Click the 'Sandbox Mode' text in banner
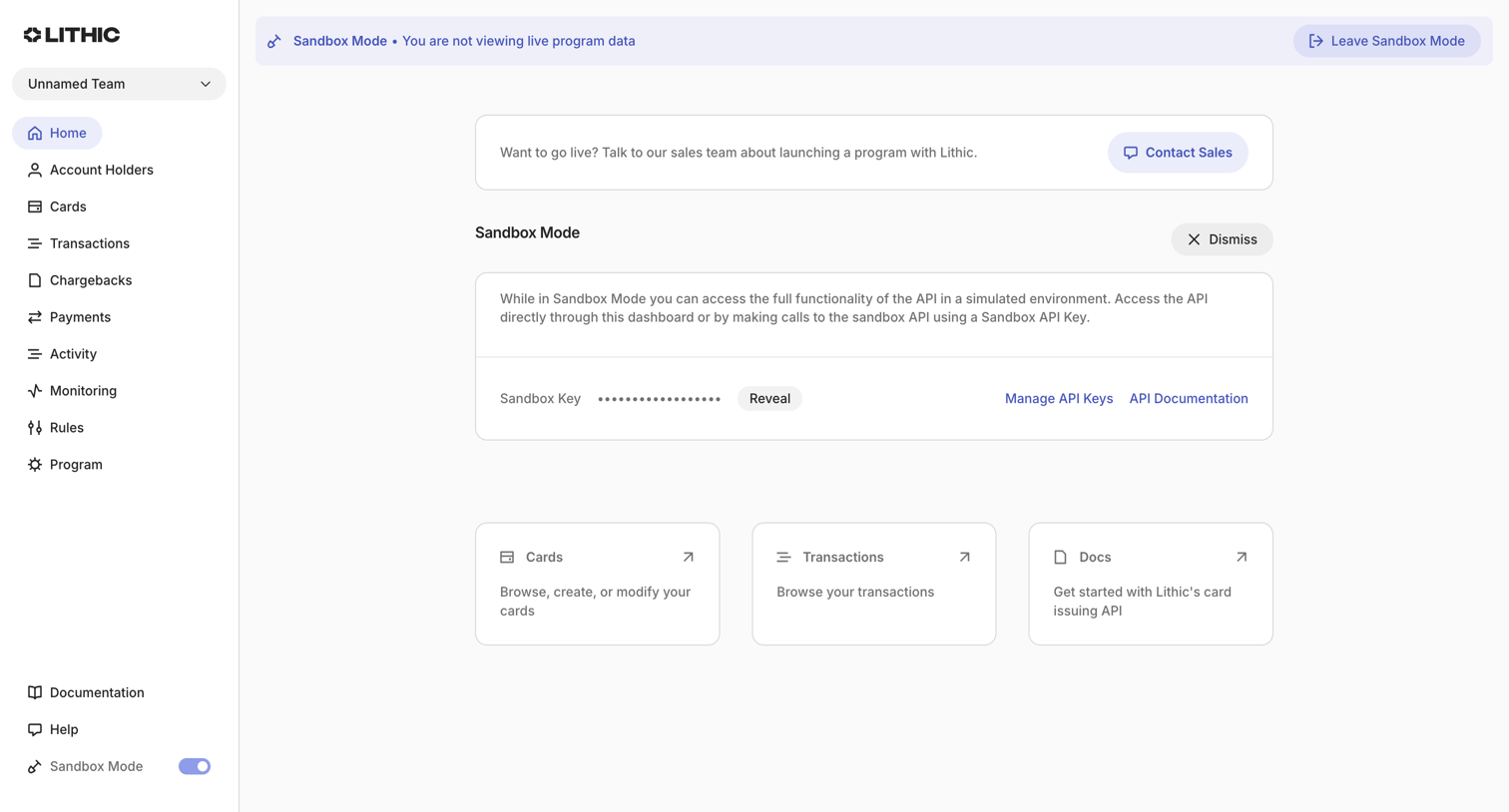Screen dimensions: 1509x812 (340, 41)
